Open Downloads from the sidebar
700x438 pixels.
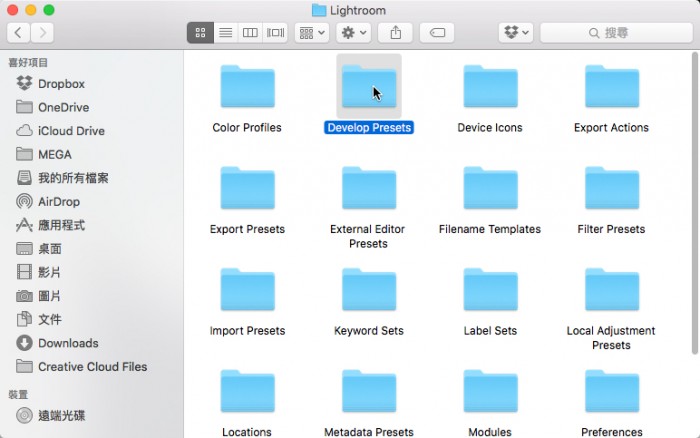(68, 343)
